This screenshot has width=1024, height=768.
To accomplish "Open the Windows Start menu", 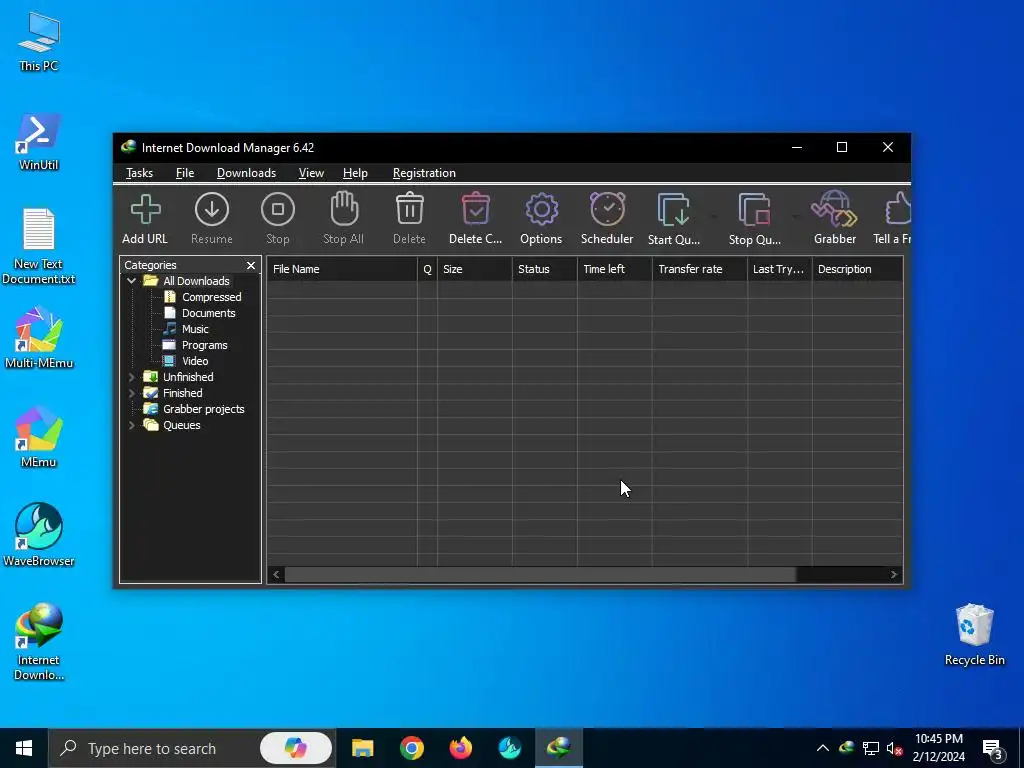I will 24,748.
